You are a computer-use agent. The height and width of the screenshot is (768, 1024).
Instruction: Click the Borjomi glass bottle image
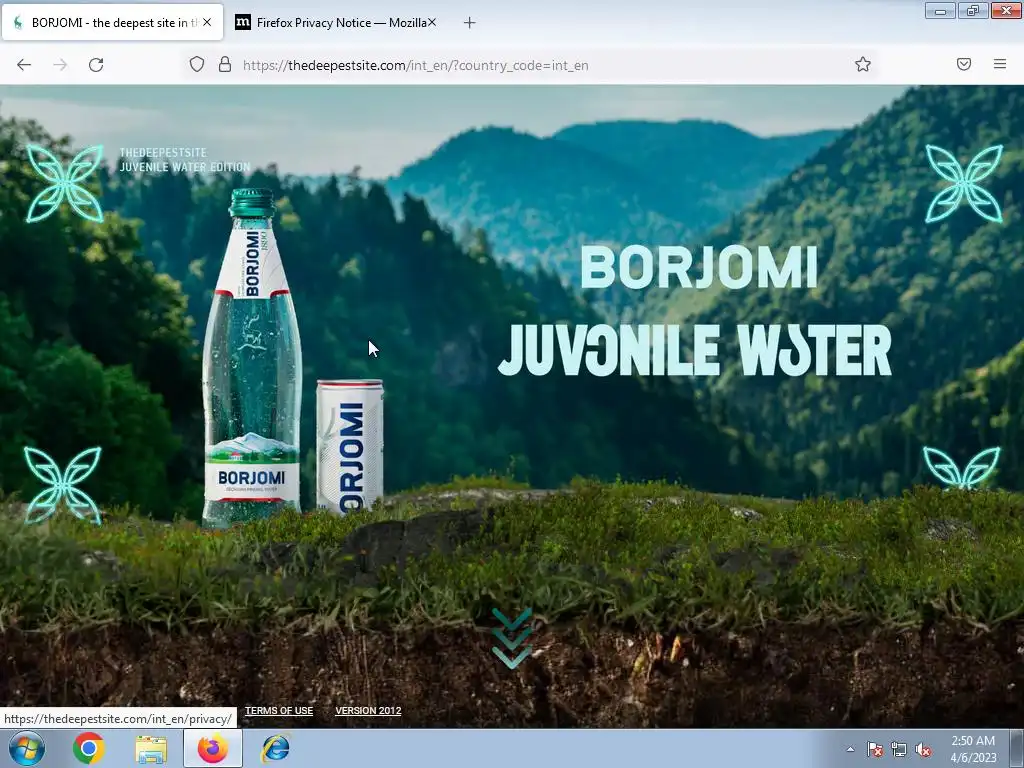(x=252, y=358)
